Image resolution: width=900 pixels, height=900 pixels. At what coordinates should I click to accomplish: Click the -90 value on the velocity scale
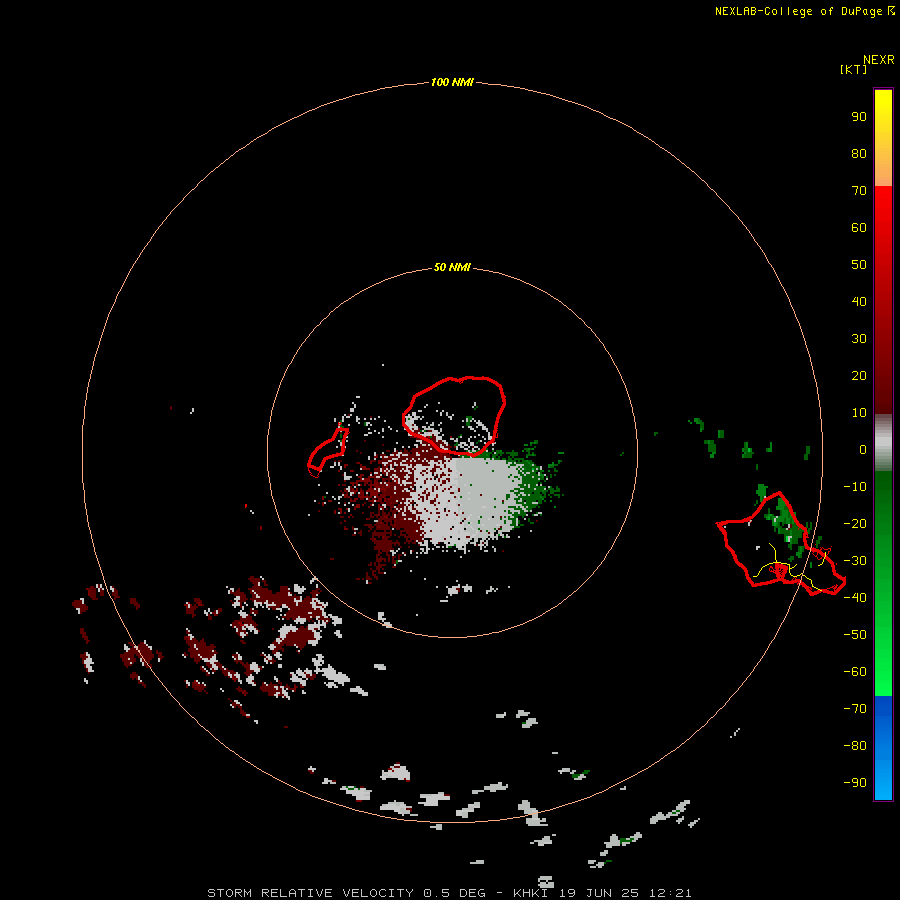click(855, 783)
